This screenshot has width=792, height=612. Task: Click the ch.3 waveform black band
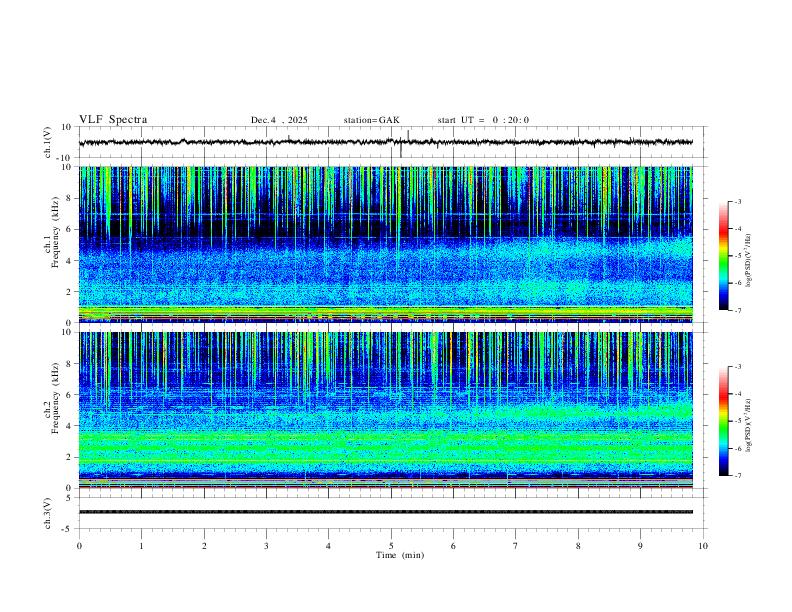pos(386,512)
